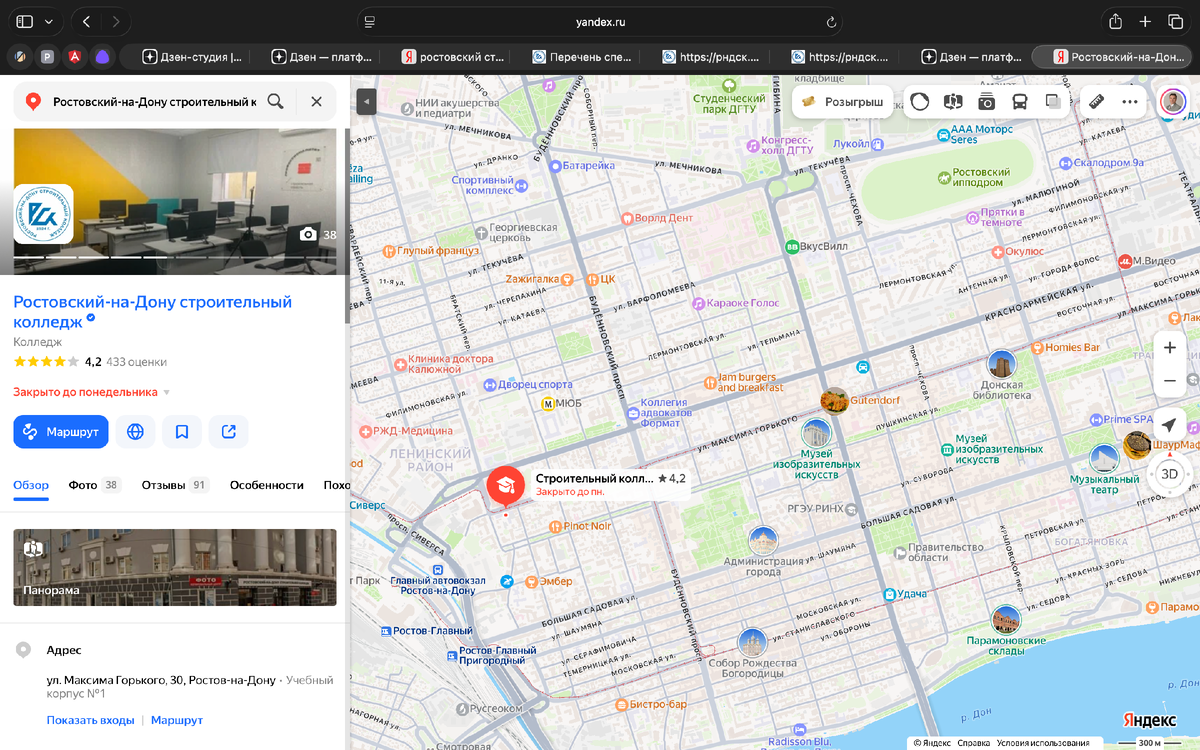
Task: Open Справка link at map bottom
Action: click(973, 743)
